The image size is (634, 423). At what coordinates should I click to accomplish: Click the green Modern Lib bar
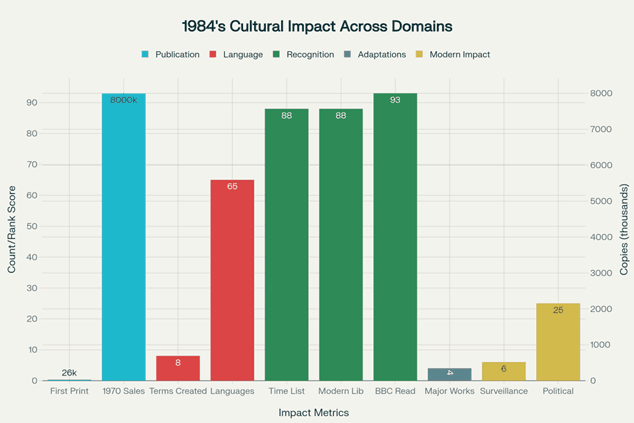341,245
